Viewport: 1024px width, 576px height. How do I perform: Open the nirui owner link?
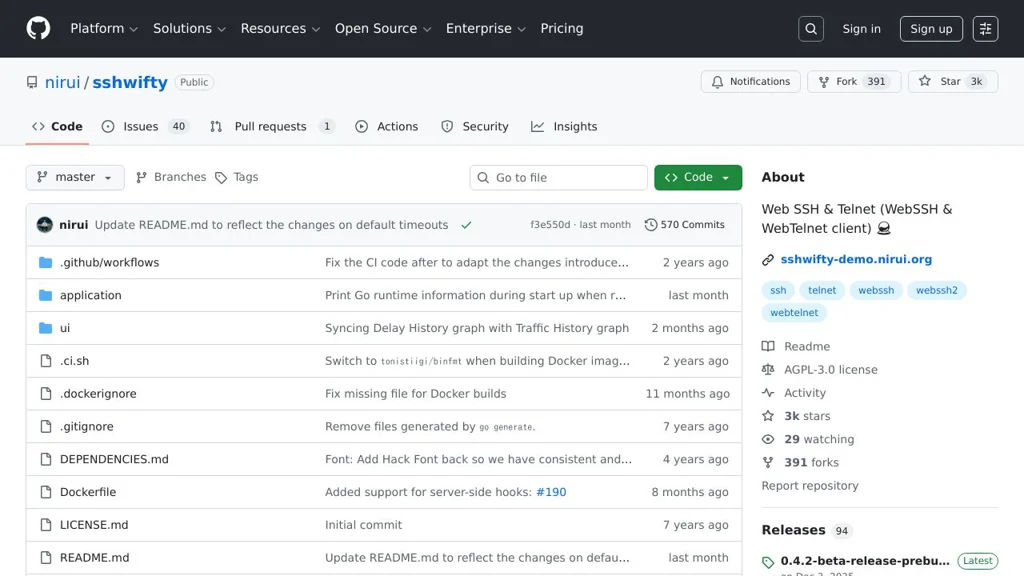coord(63,82)
